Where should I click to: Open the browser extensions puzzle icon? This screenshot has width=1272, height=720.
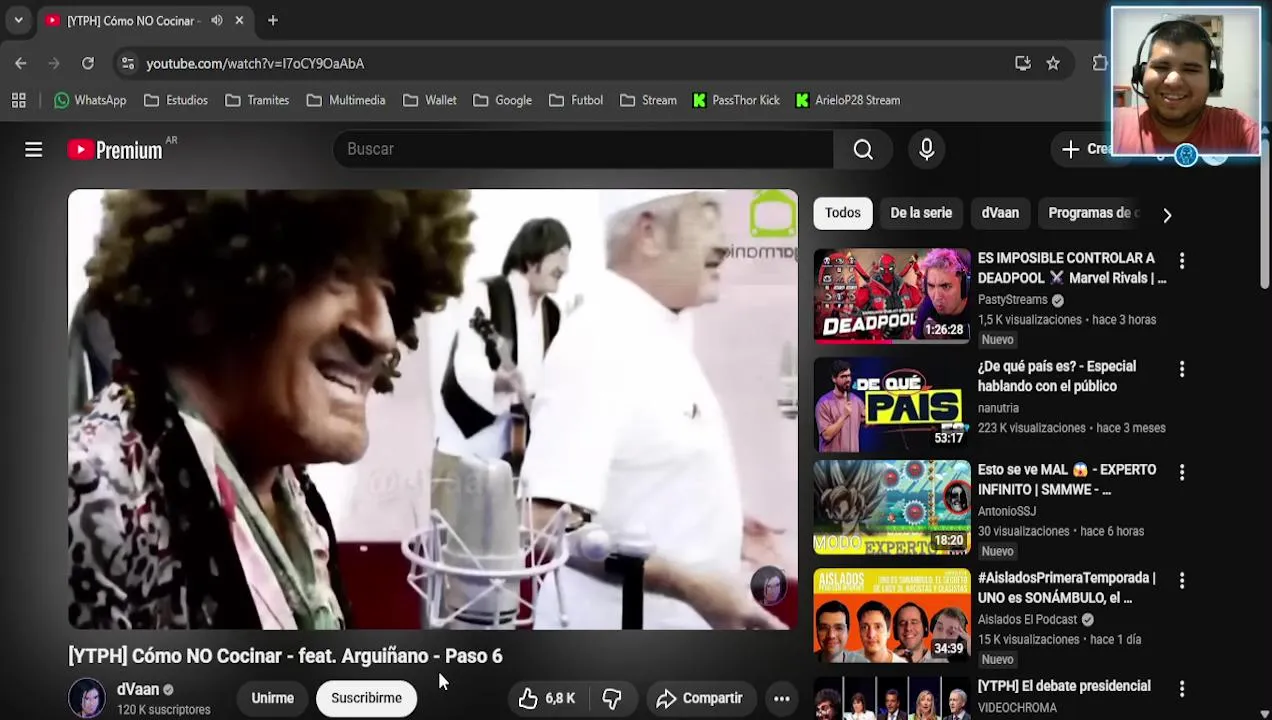coord(1100,63)
